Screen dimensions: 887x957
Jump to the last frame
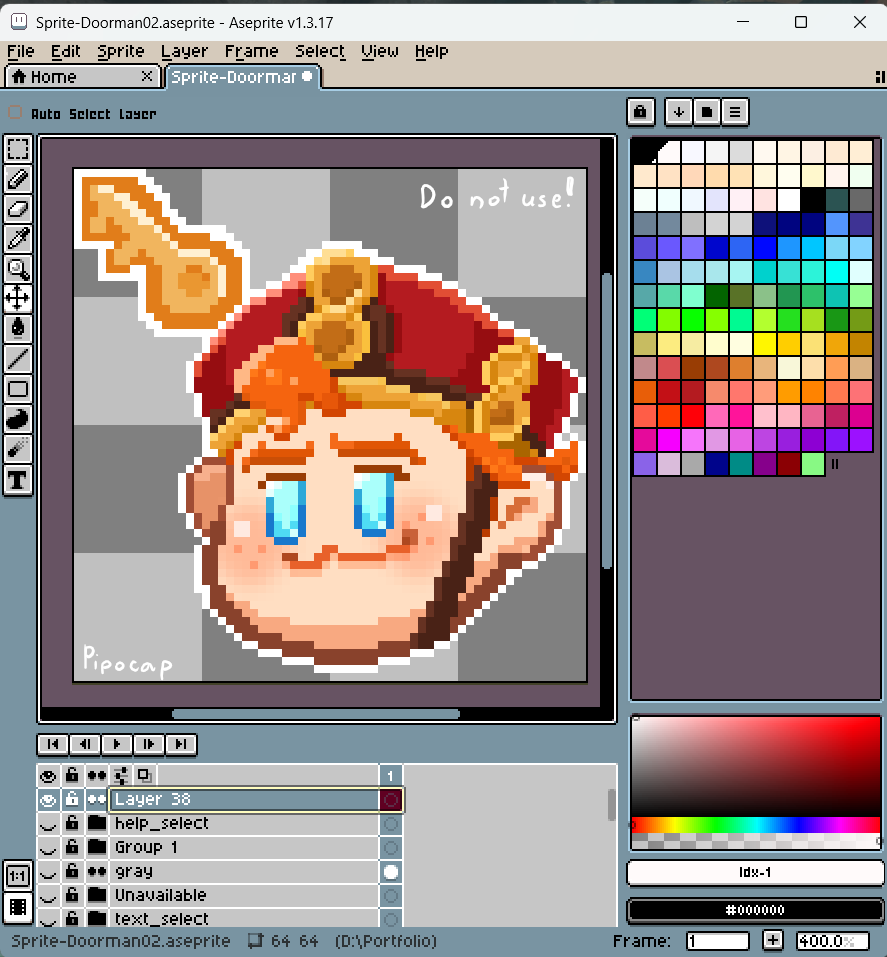pos(181,744)
